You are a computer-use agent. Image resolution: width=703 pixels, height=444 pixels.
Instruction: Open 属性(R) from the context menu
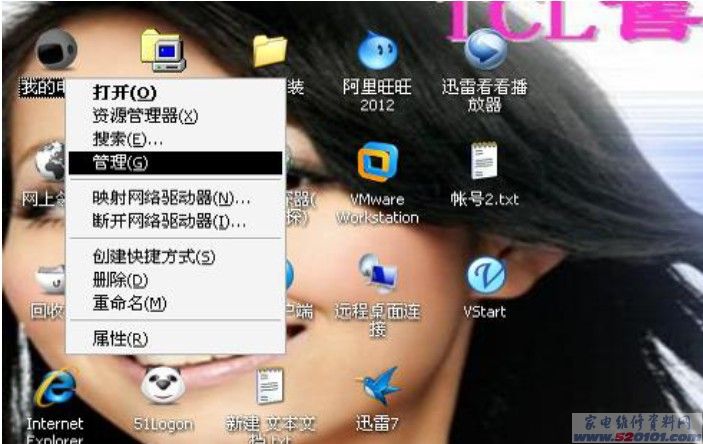(120, 339)
